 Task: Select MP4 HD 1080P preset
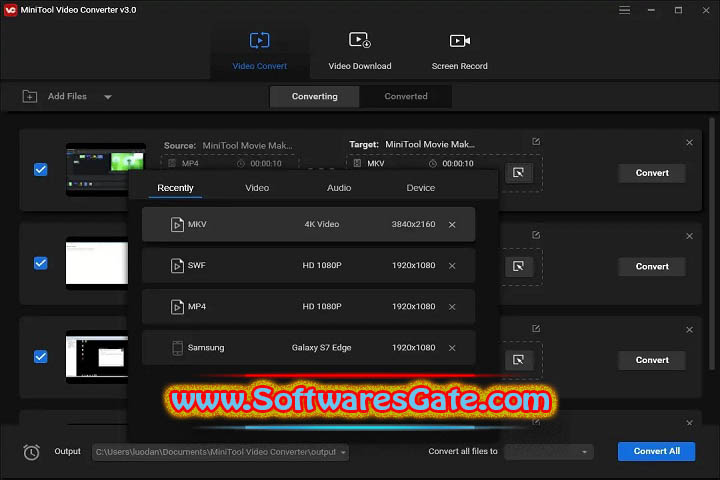(x=309, y=306)
